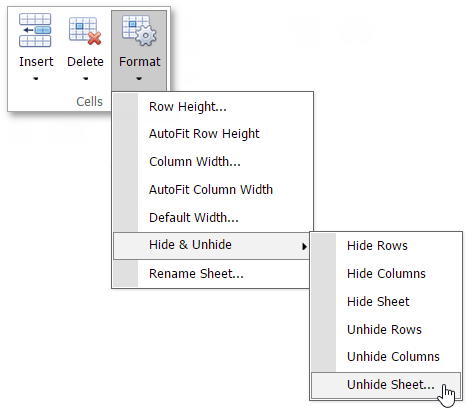Open the Delete dropdown arrow
Viewport: 468px width, 410px height.
(86, 79)
